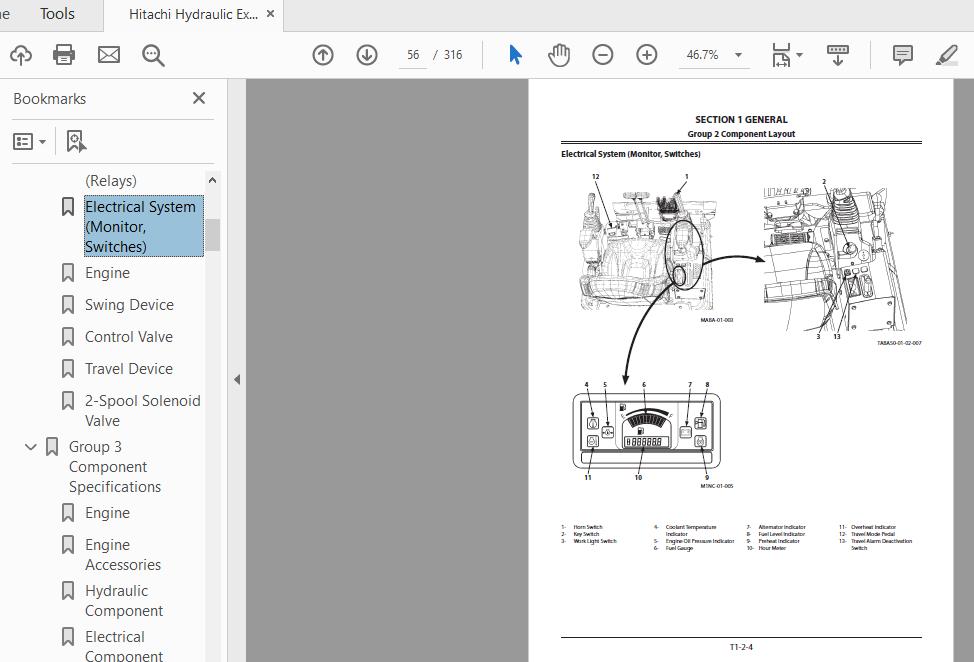Open the find text magnifier tool

point(153,55)
